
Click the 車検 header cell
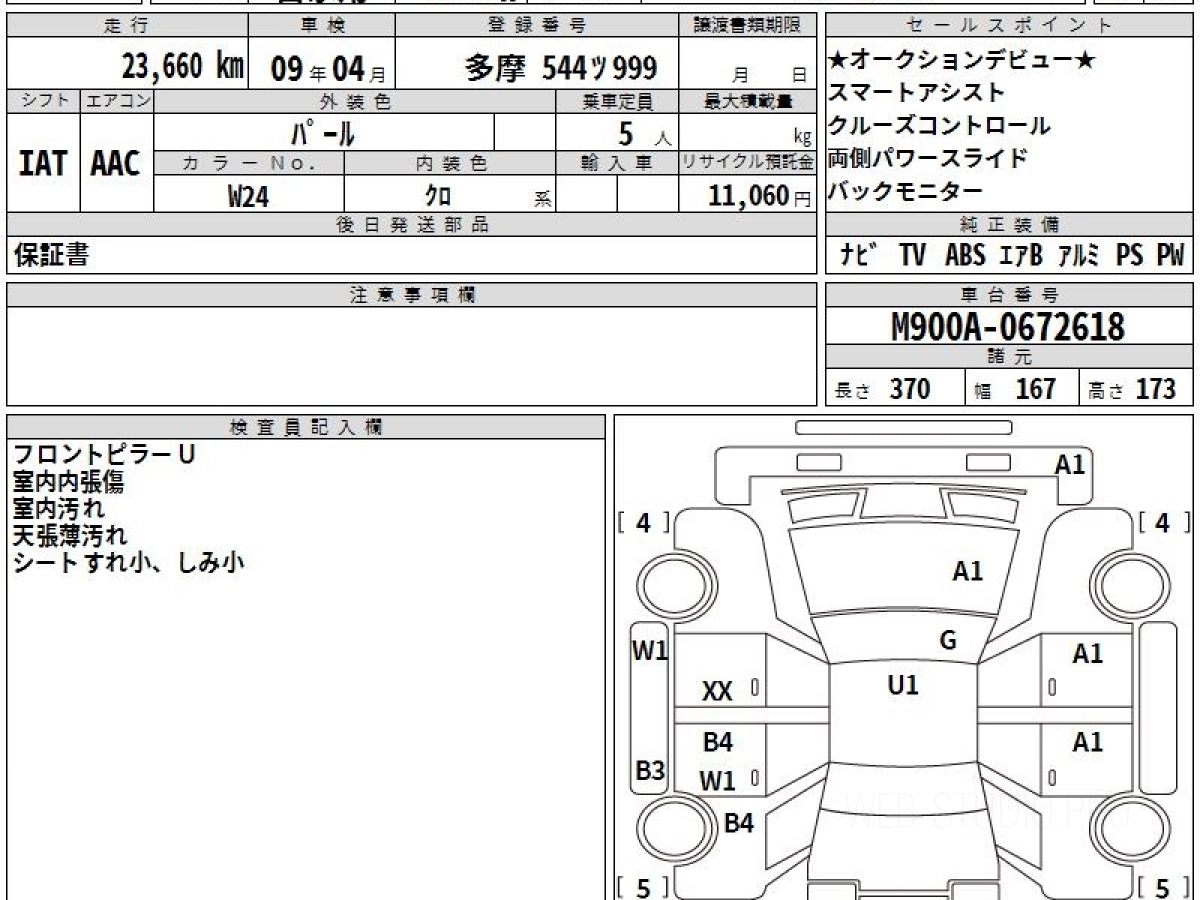pyautogui.click(x=321, y=26)
